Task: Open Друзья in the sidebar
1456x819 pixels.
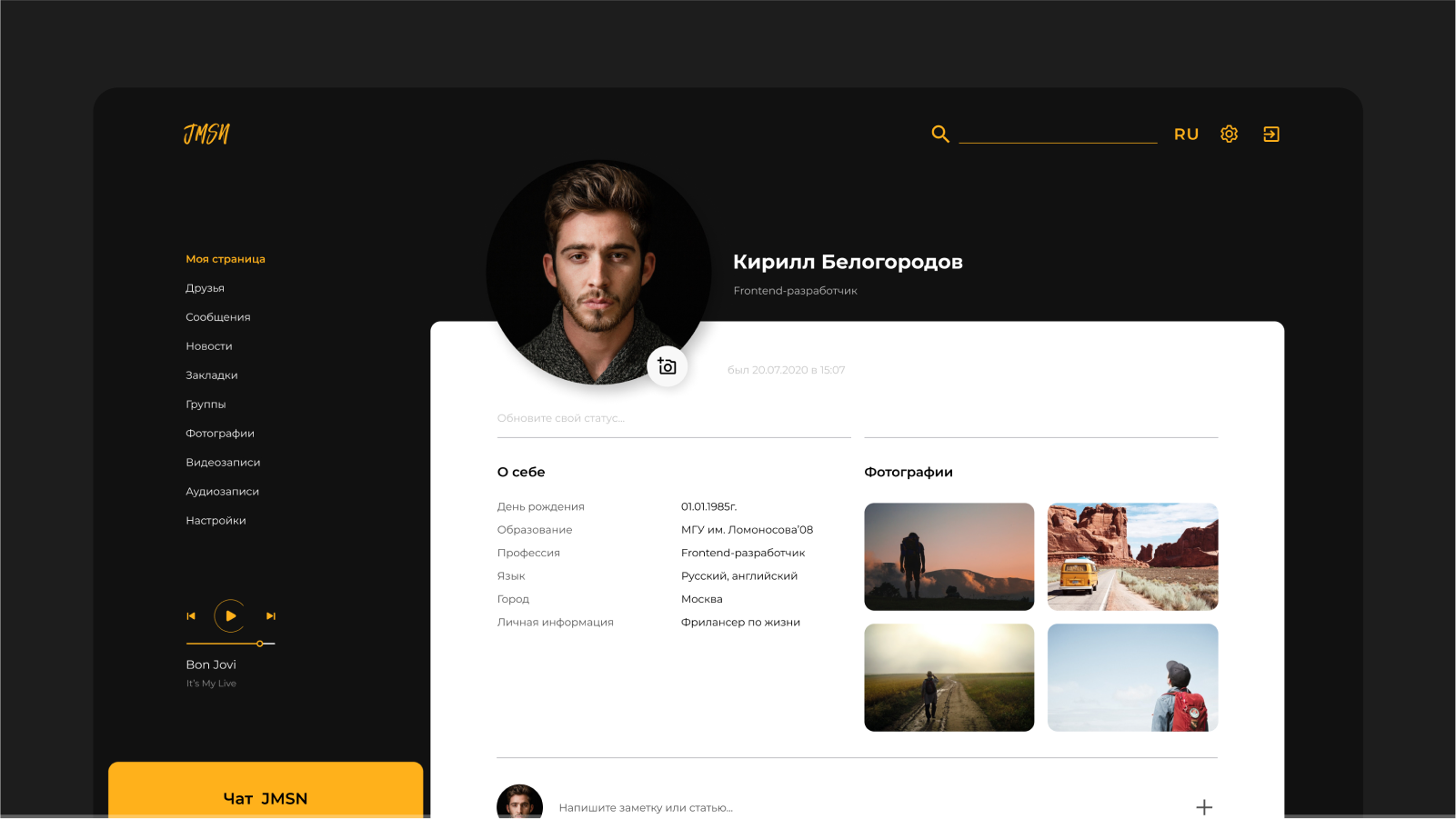Action: tap(205, 288)
